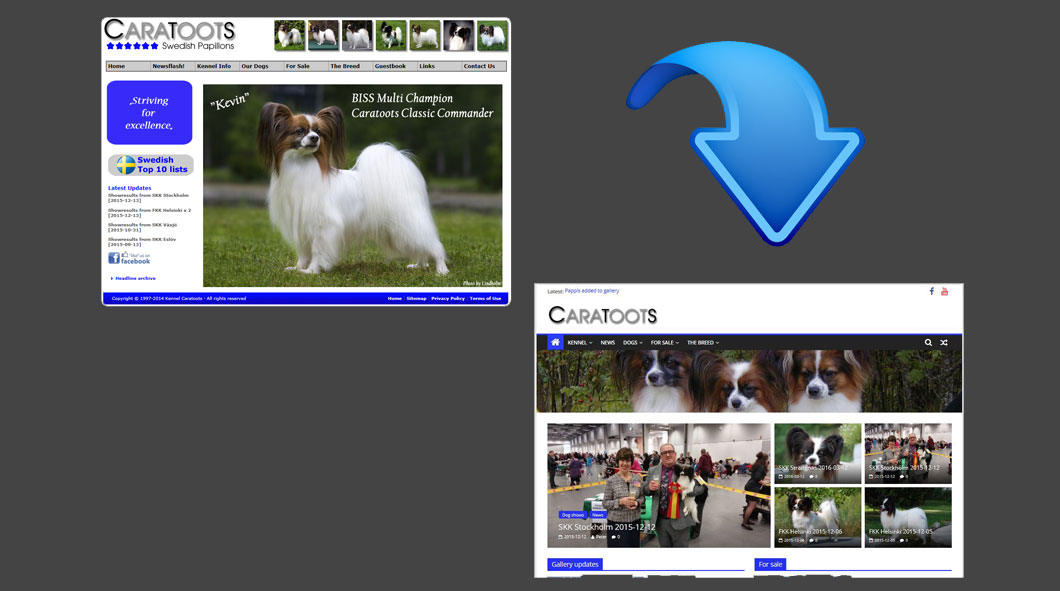Open 'Showresults from SKK Stockholm' update

(148, 197)
